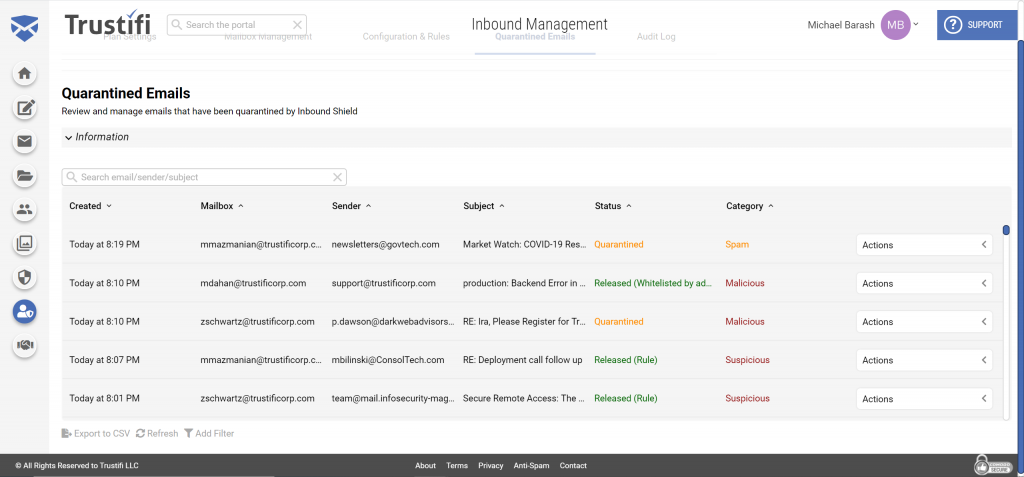Image resolution: width=1024 pixels, height=477 pixels.
Task: Select the Quarantined Emails tab
Action: point(535,37)
